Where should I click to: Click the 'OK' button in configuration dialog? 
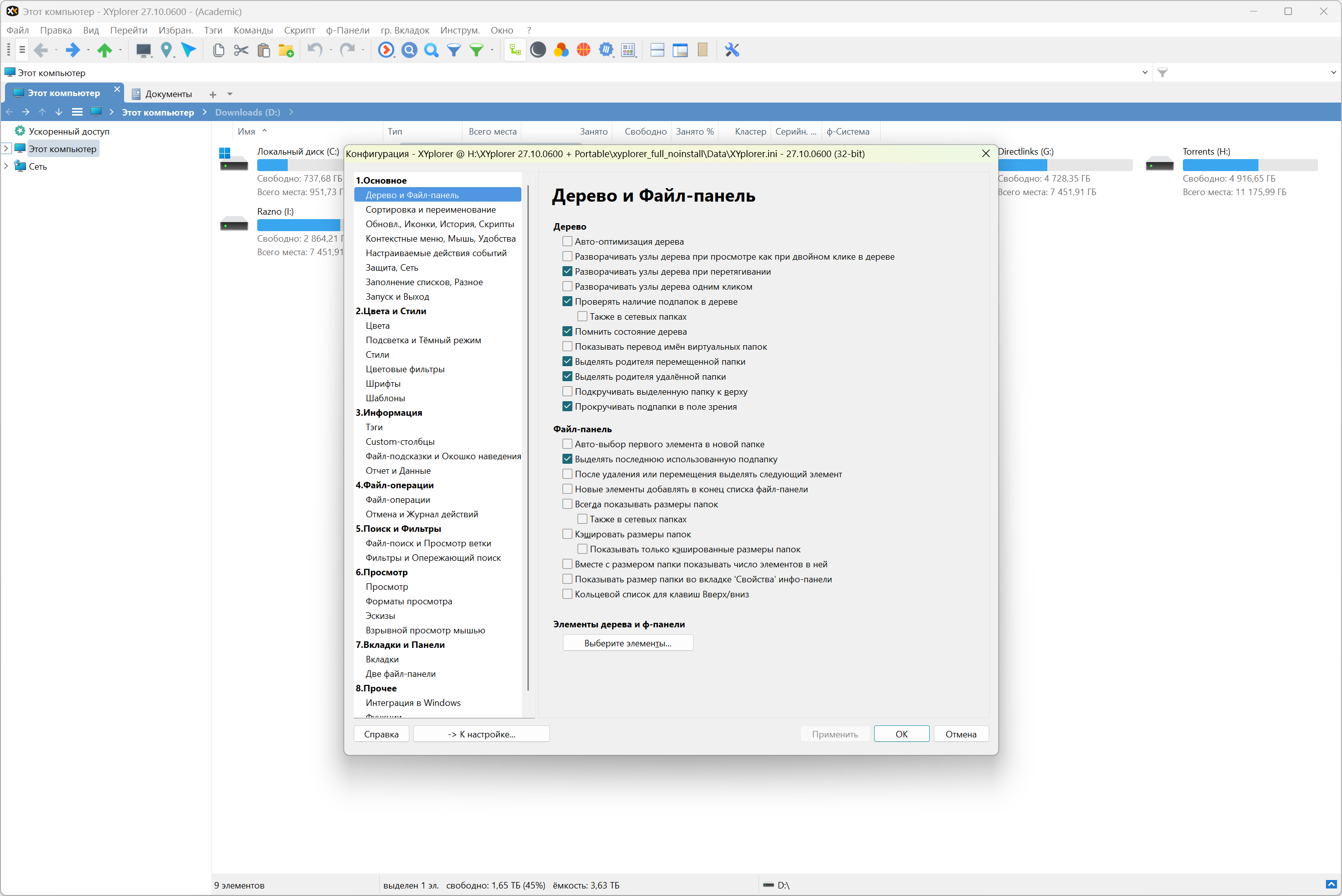click(901, 734)
